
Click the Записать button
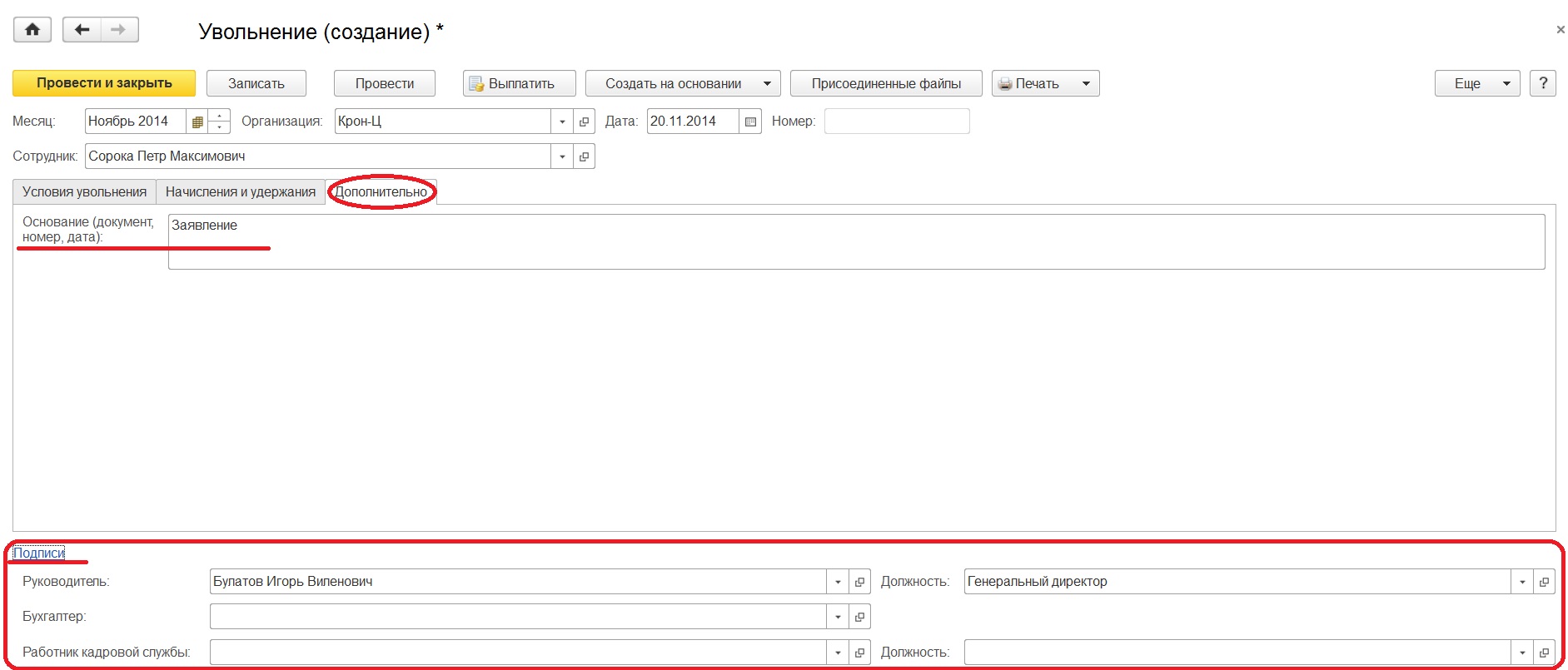click(x=256, y=83)
